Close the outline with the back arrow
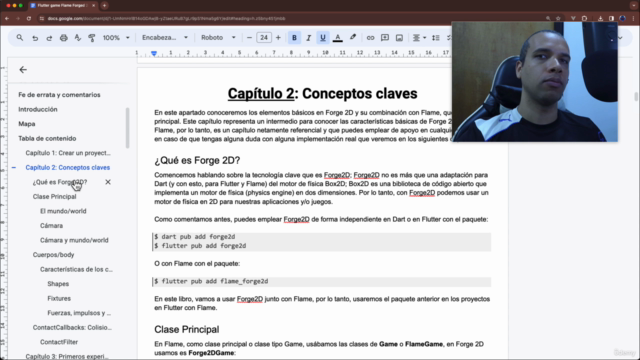This screenshot has height=360, width=640. tap(23, 70)
